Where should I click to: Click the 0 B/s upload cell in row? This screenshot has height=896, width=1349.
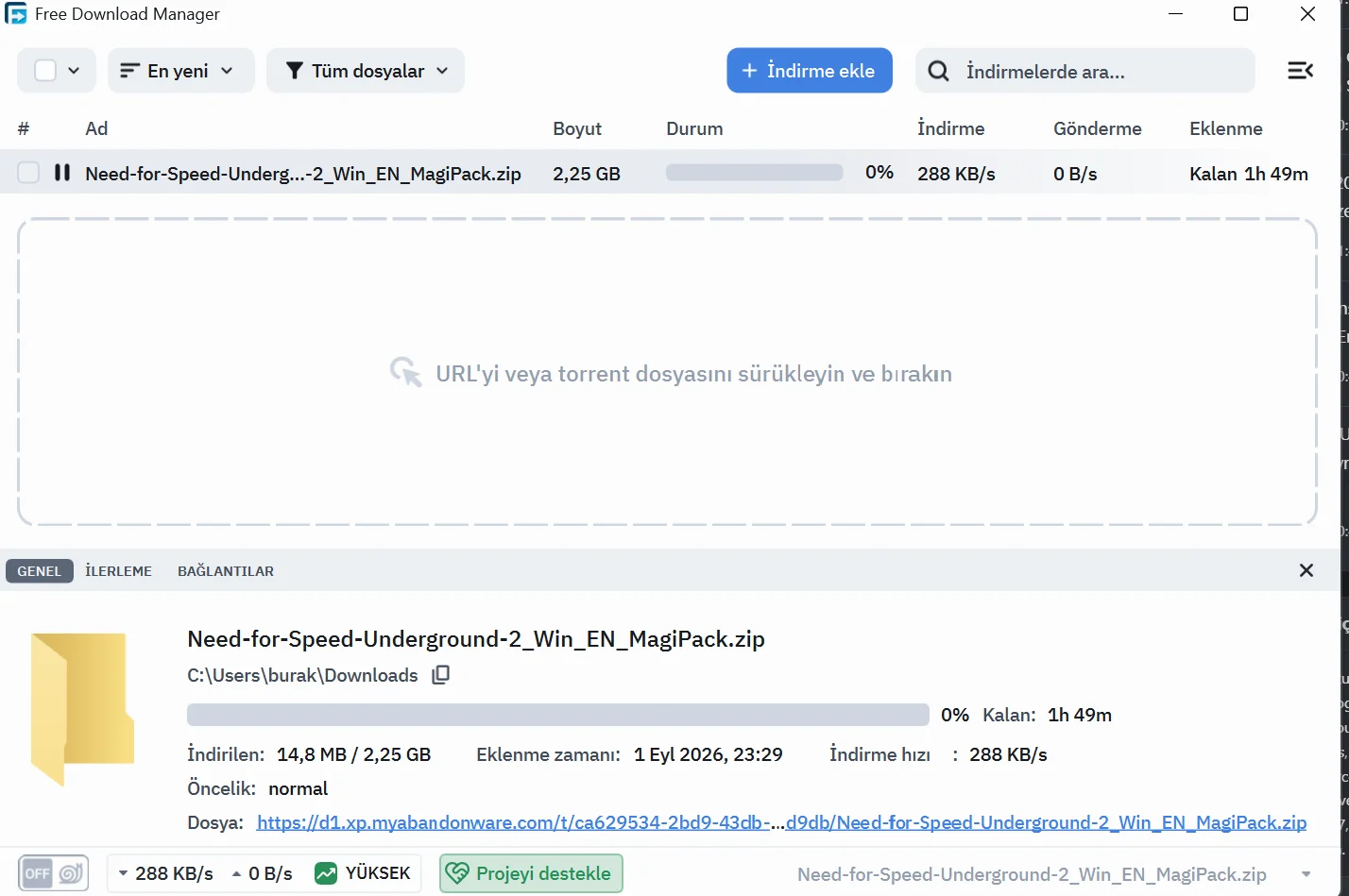coord(1075,174)
